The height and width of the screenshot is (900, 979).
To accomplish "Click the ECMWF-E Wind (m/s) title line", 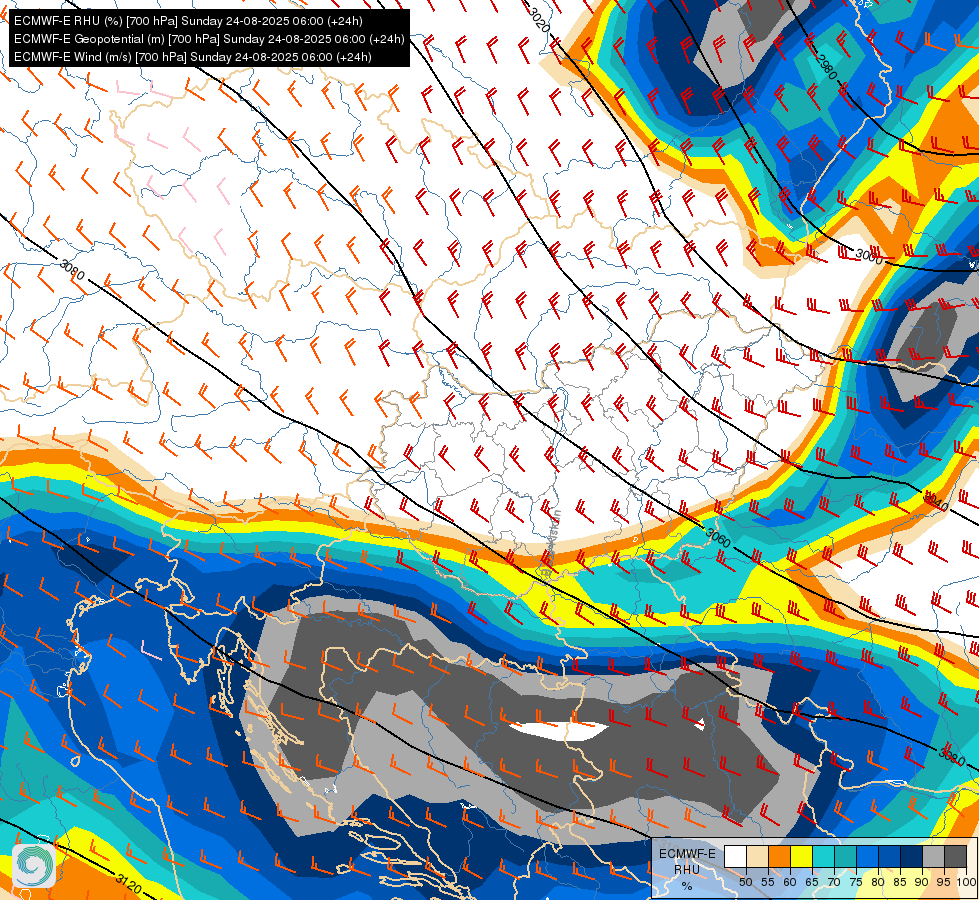I will [x=192, y=57].
